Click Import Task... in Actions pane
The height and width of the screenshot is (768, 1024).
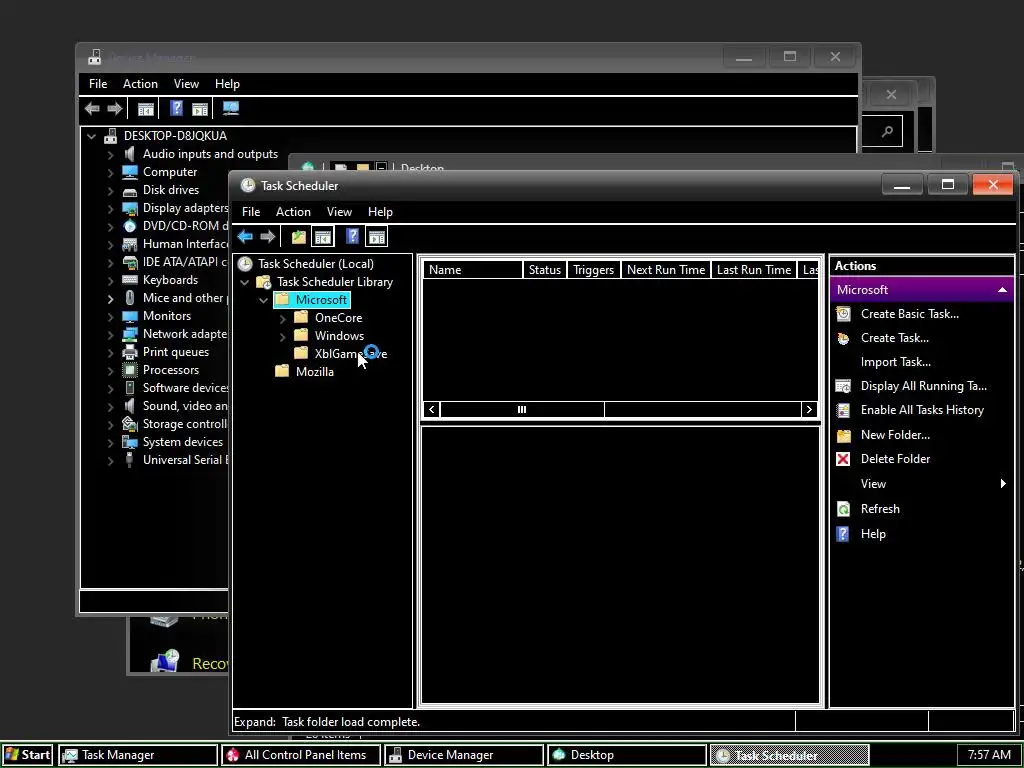[x=895, y=362]
